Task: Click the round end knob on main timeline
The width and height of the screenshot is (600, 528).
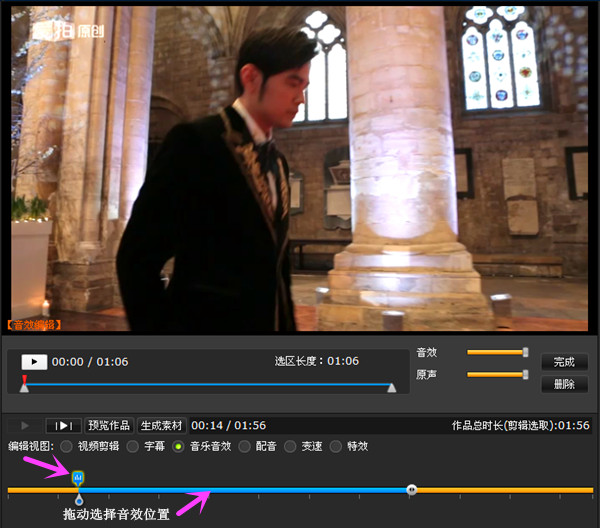Action: click(x=411, y=490)
